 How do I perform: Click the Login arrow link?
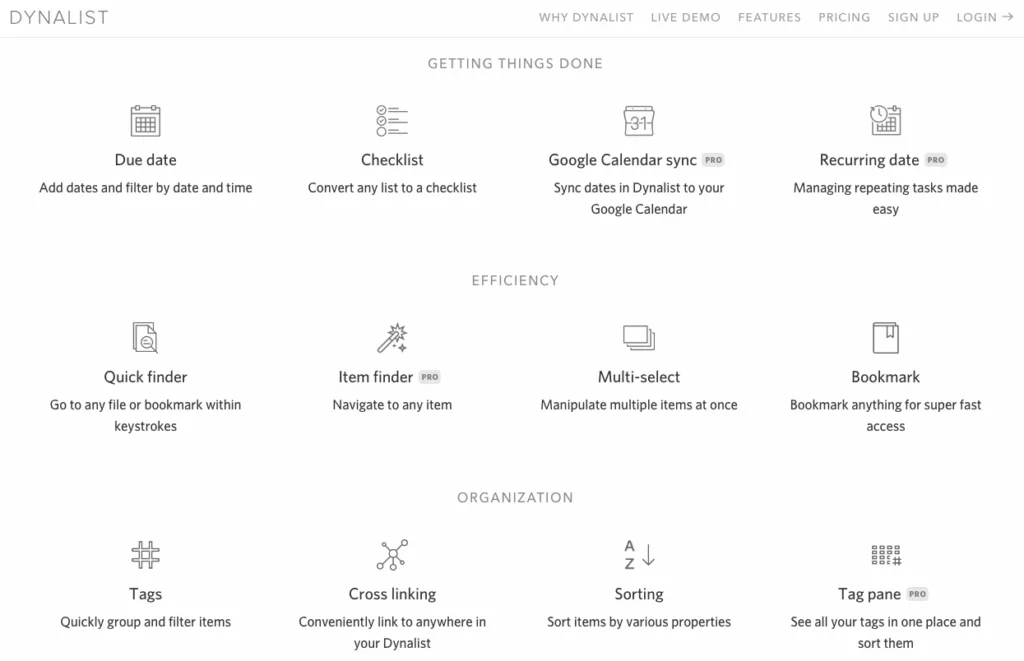point(985,18)
